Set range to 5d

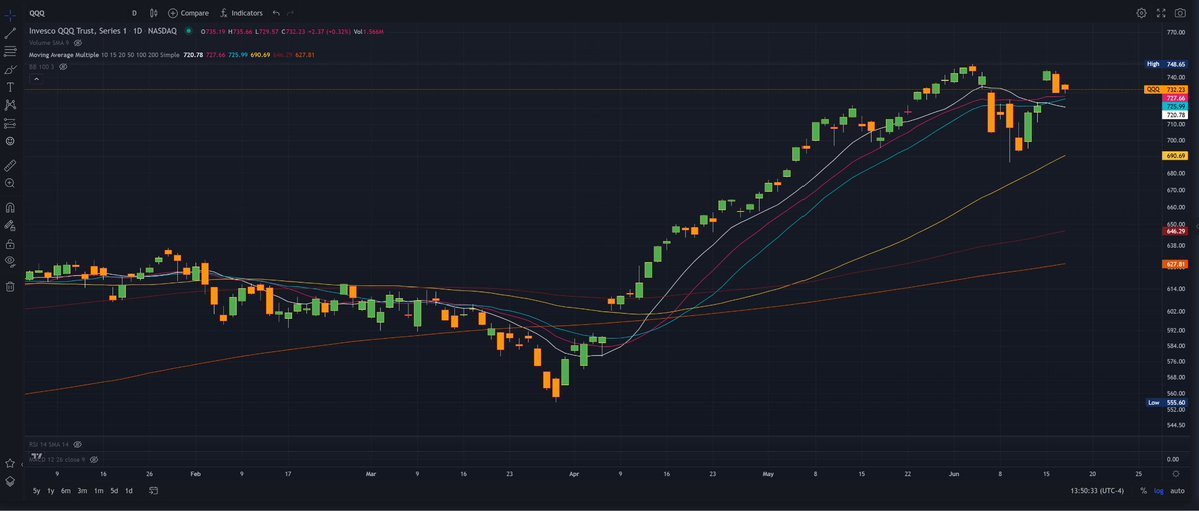(114, 490)
